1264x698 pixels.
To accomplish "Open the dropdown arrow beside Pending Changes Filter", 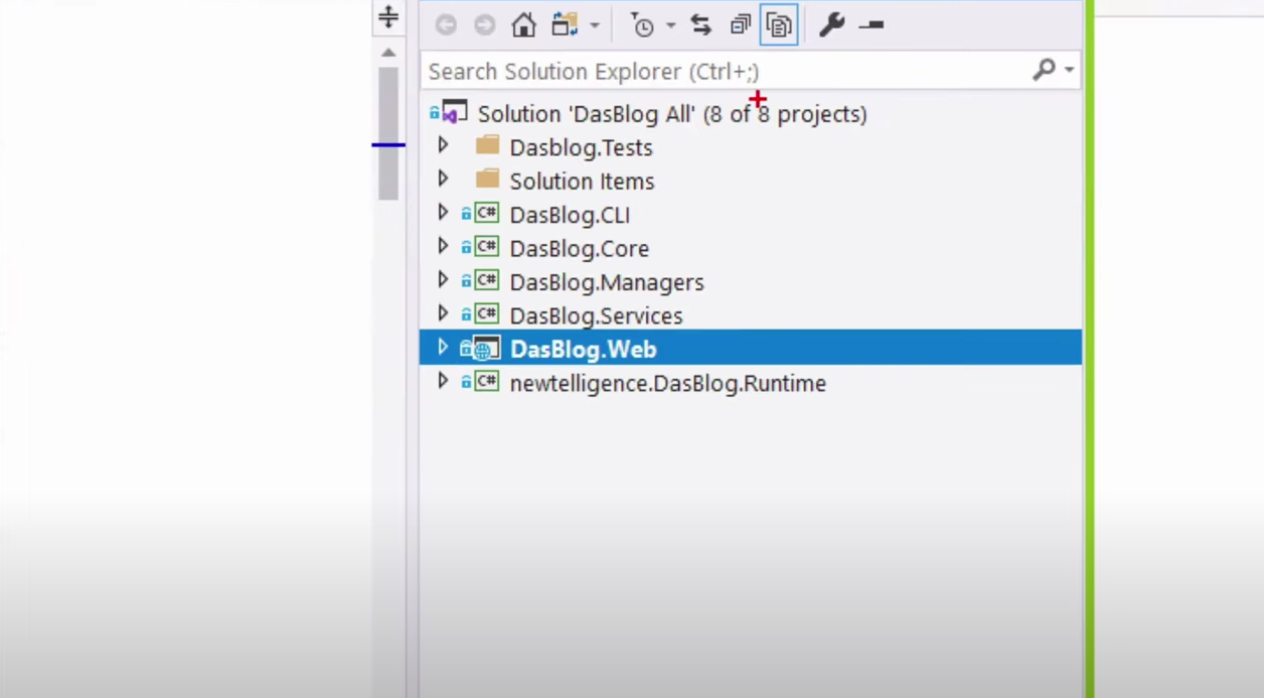I will [670, 26].
